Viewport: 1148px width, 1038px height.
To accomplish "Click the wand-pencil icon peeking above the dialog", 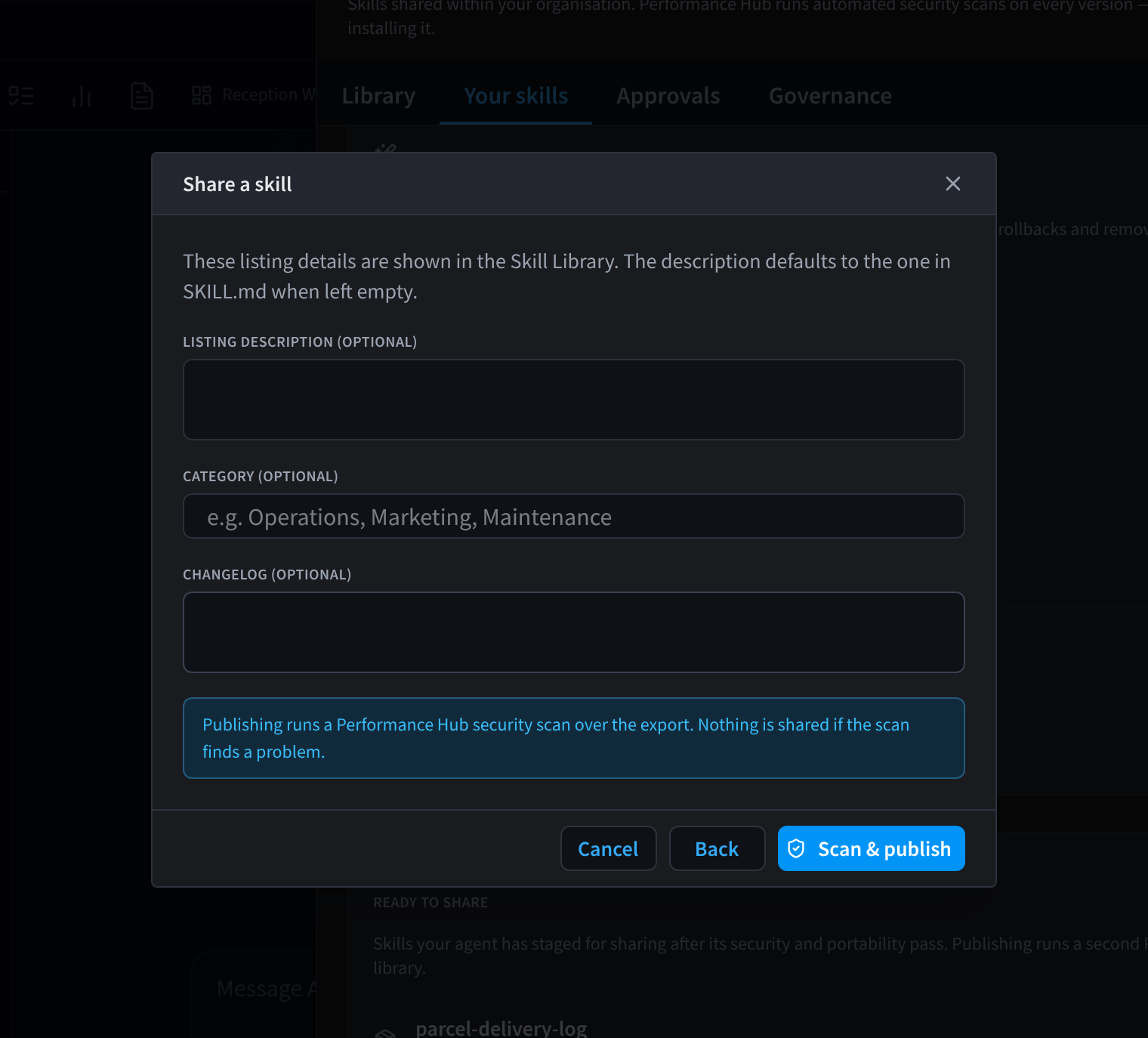I will (x=385, y=148).
